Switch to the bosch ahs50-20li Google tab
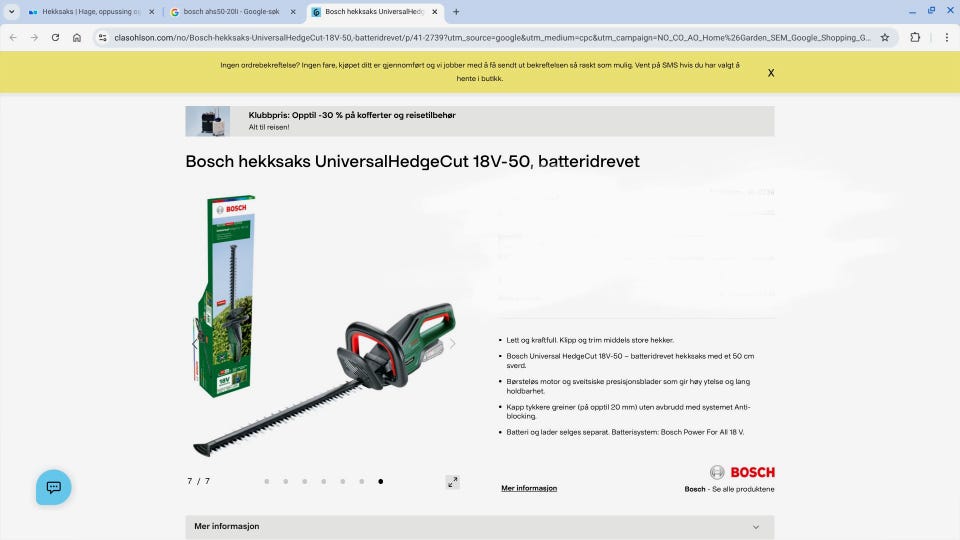This screenshot has height=540, width=960. 233,12
